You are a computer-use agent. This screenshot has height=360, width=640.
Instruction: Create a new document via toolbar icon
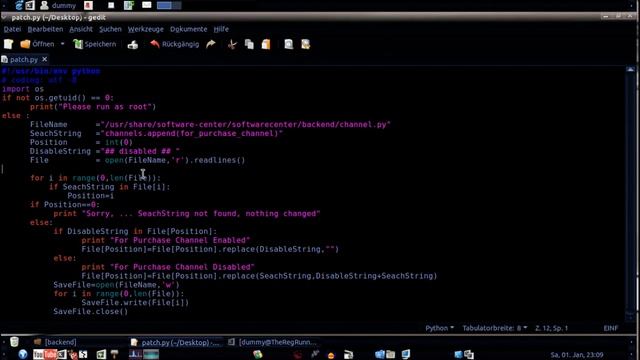tap(8, 44)
